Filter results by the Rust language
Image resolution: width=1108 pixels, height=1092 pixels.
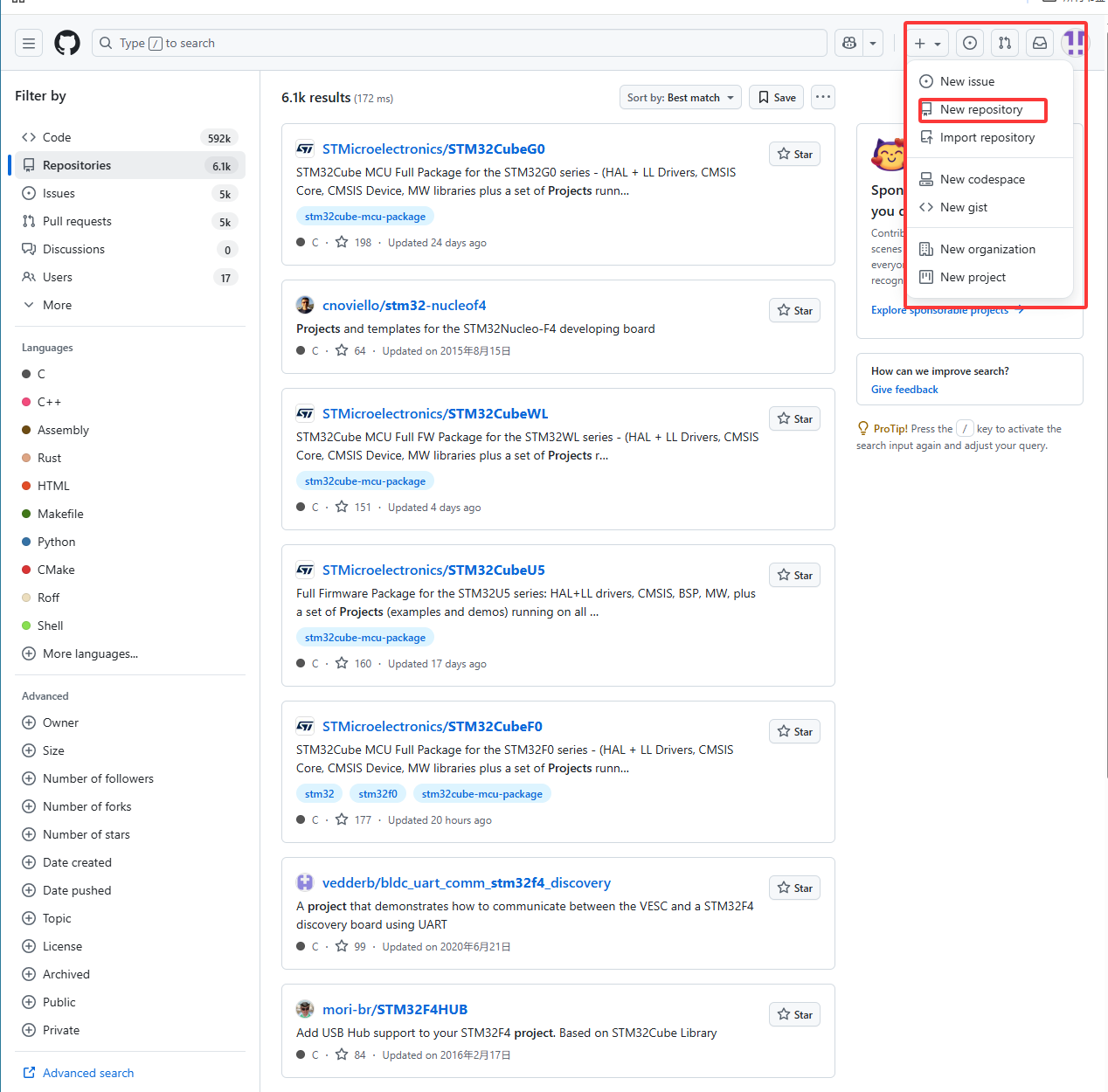click(49, 458)
